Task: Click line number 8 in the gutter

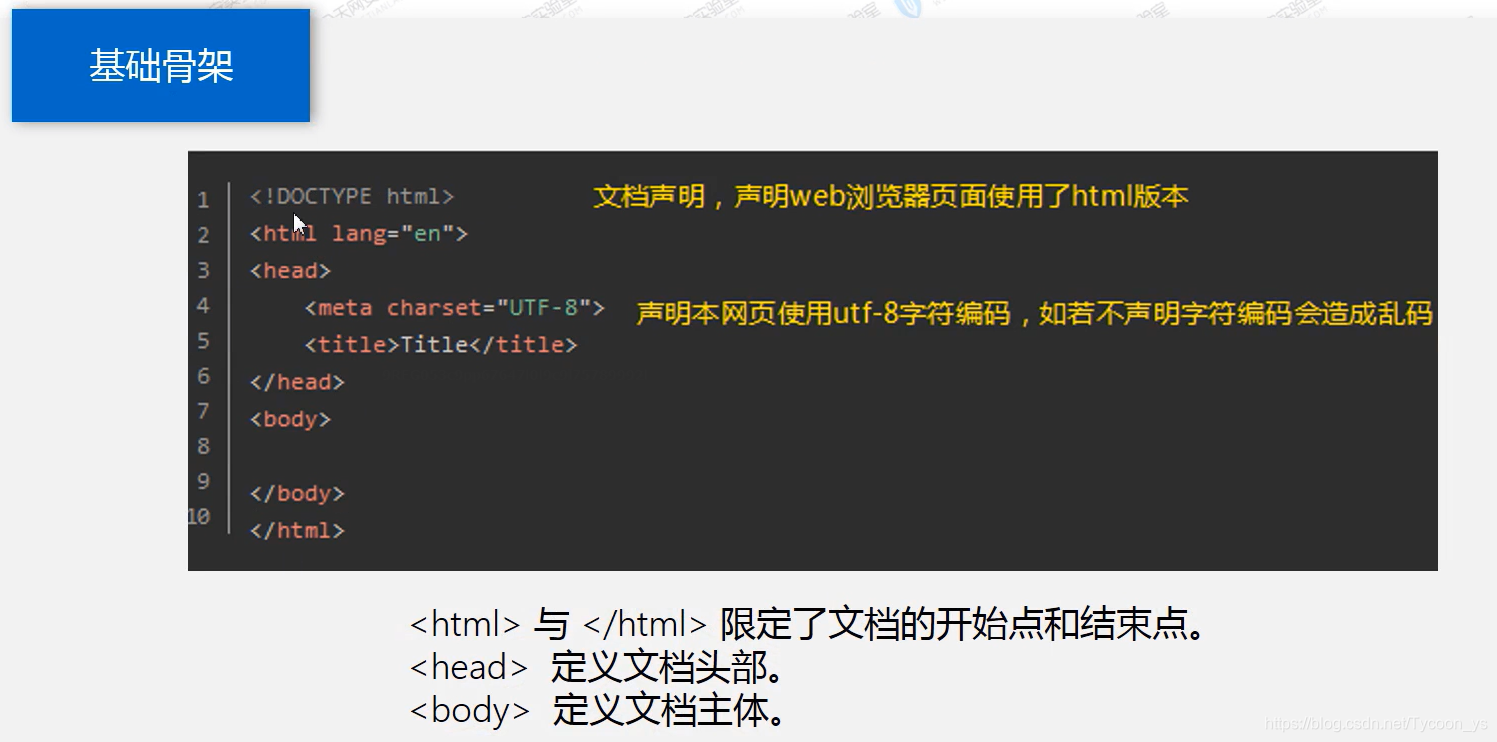Action: pyautogui.click(x=203, y=446)
